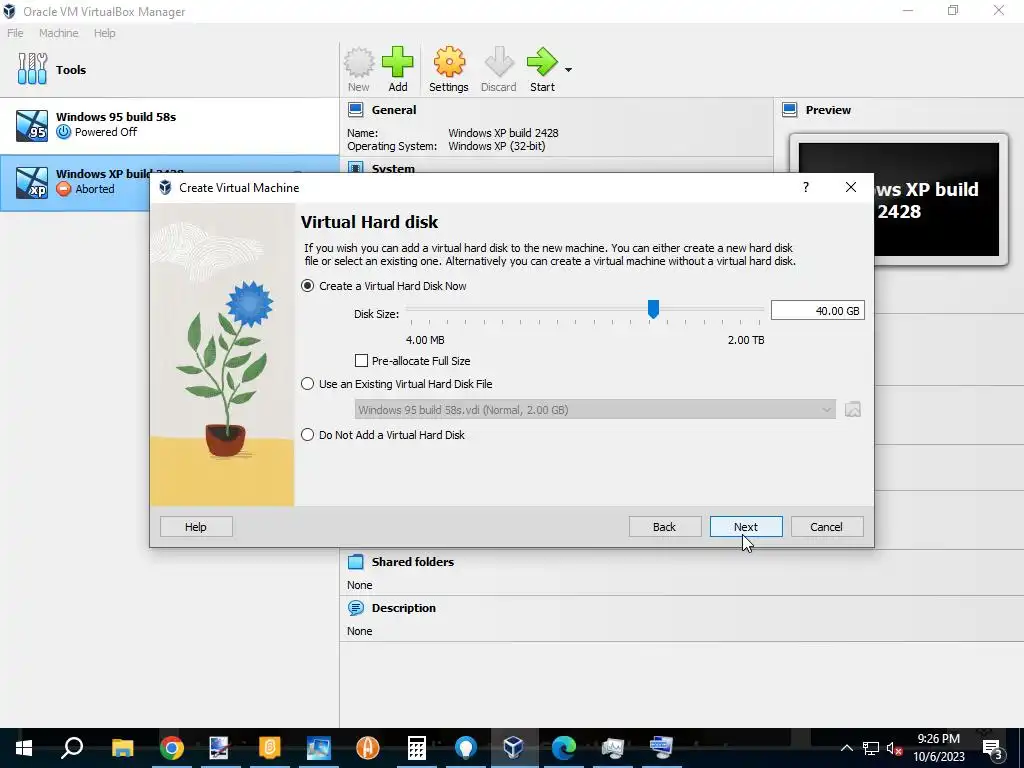Click the dialog question mark help icon
The width and height of the screenshot is (1024, 768).
[x=806, y=187]
